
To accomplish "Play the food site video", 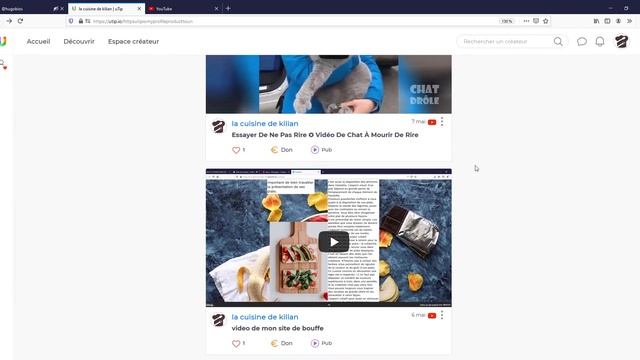I will [333, 242].
